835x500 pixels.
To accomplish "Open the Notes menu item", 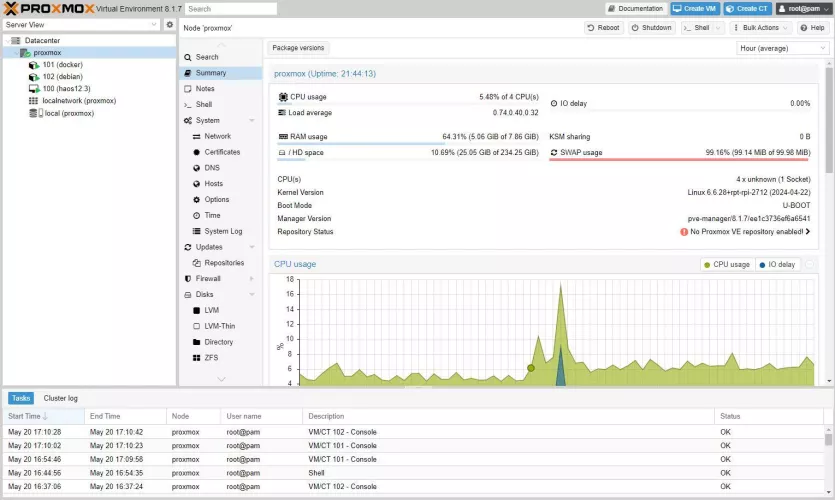I will [x=220, y=89].
